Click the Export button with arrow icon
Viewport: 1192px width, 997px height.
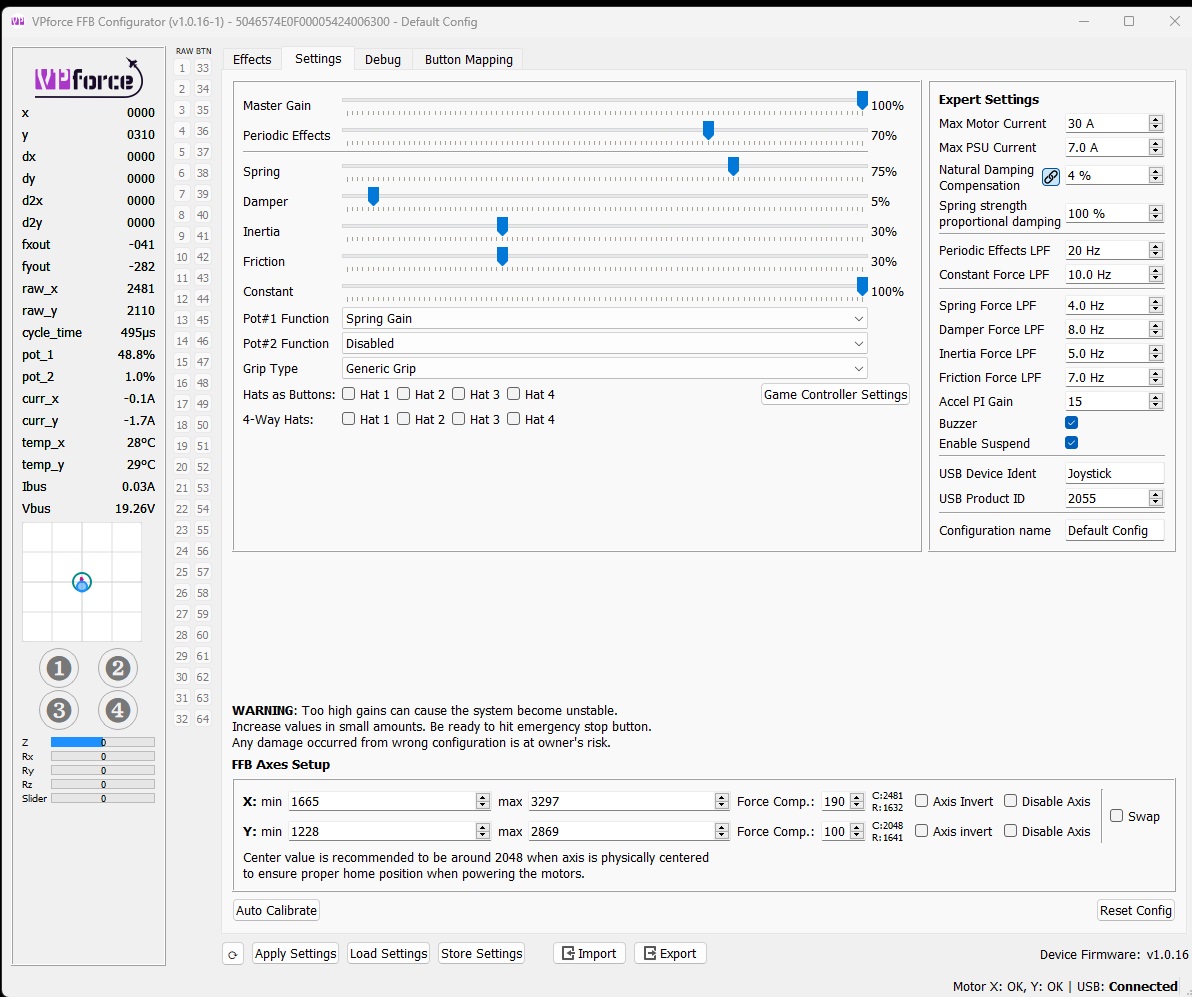(670, 953)
